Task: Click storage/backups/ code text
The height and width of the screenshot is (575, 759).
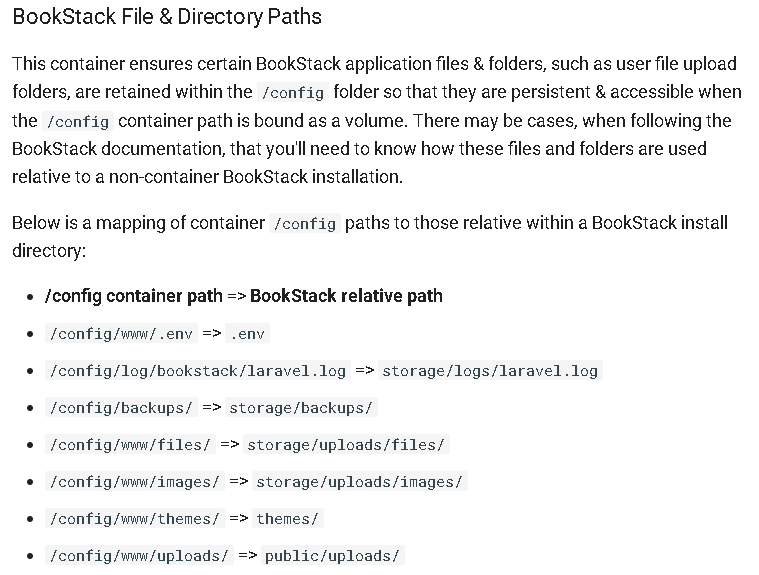Action: (x=301, y=408)
